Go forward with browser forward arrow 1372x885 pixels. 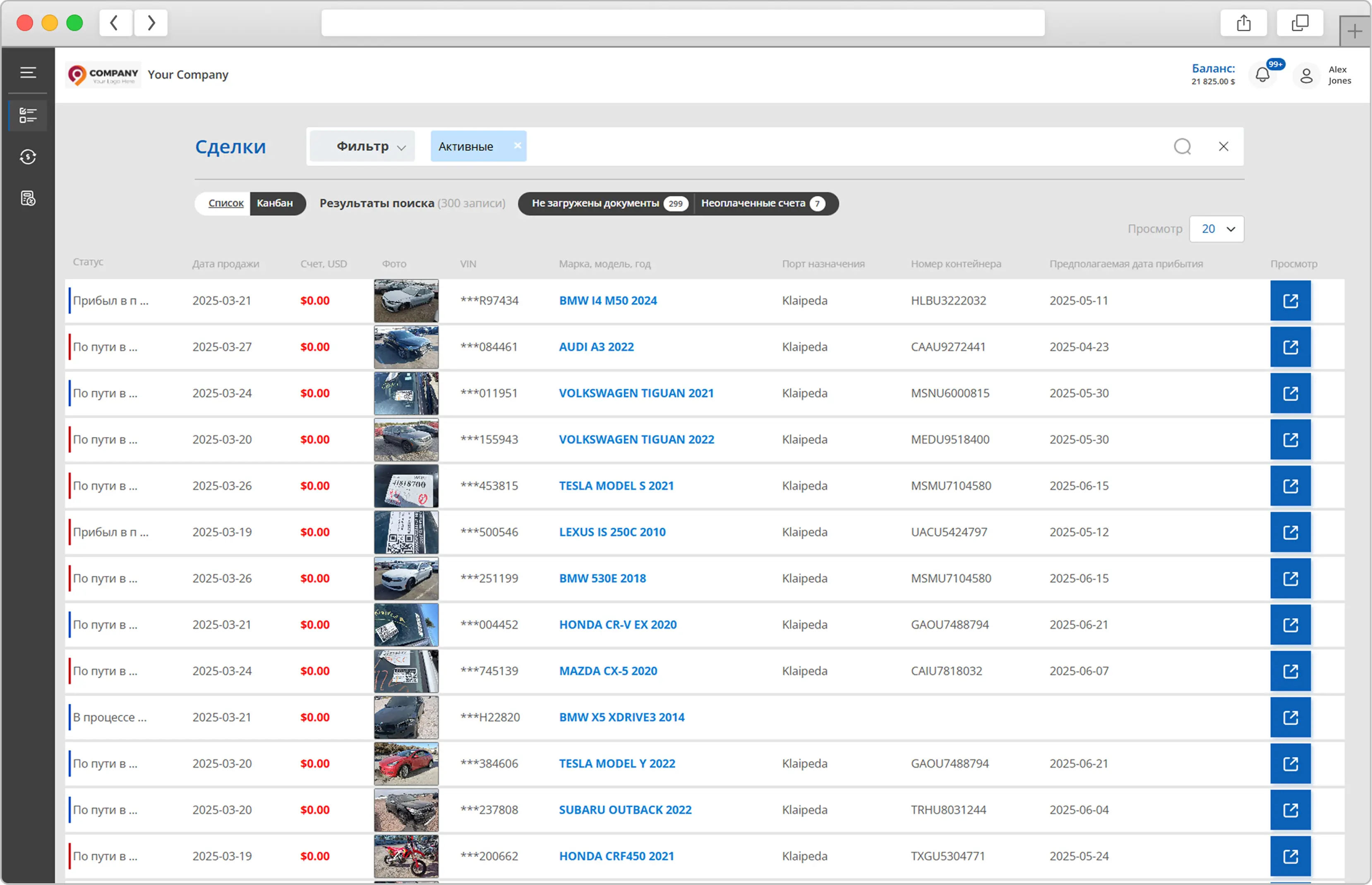(x=151, y=23)
